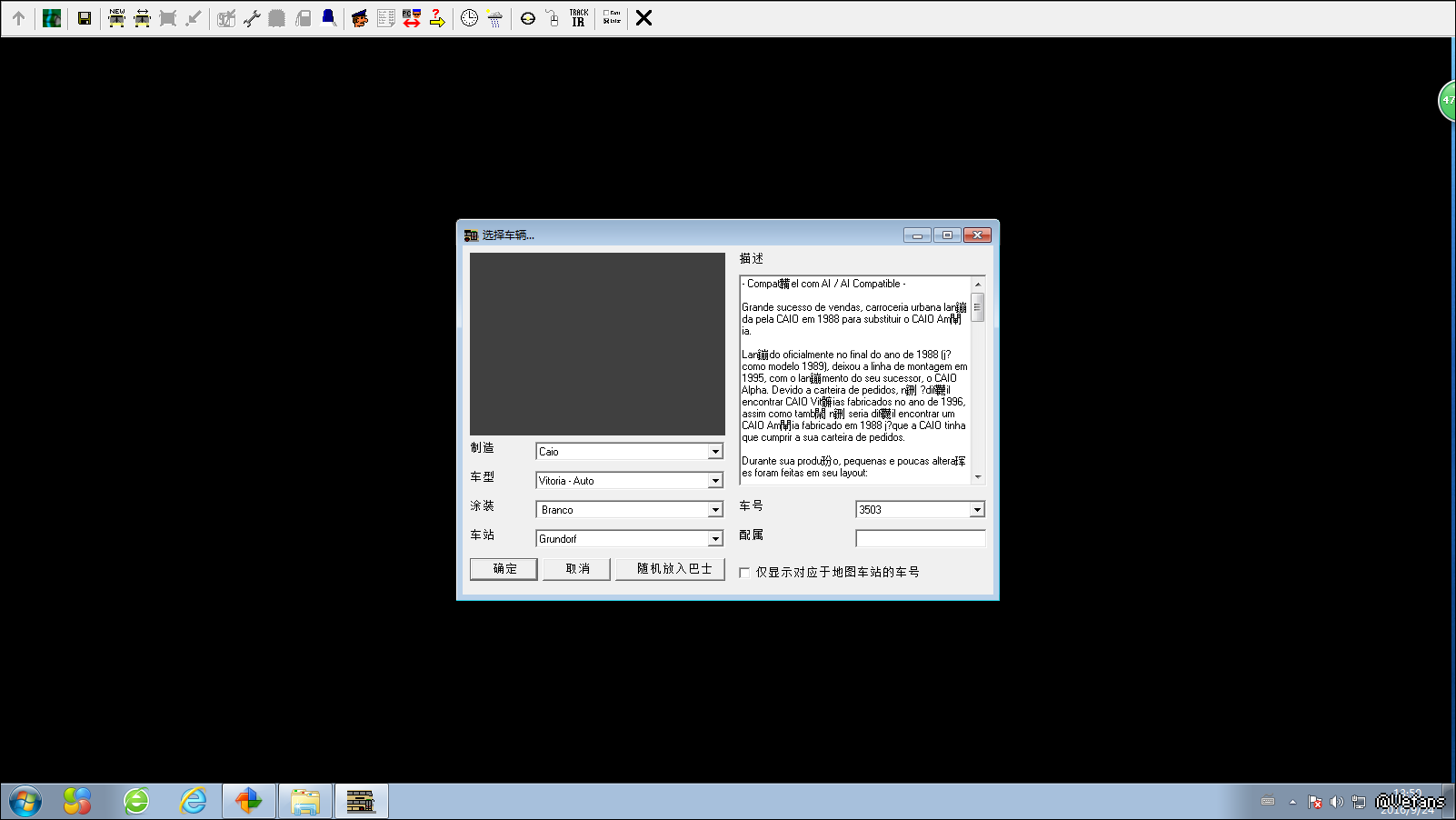Expand the 制造 manufacturer dropdown showing Caio
This screenshot has height=820, width=1456.
715,452
